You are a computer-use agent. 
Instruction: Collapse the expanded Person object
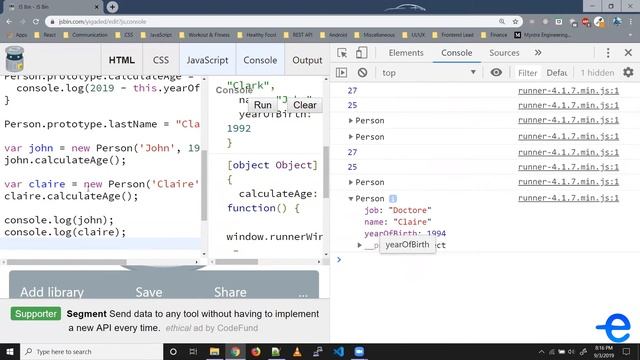click(350, 199)
